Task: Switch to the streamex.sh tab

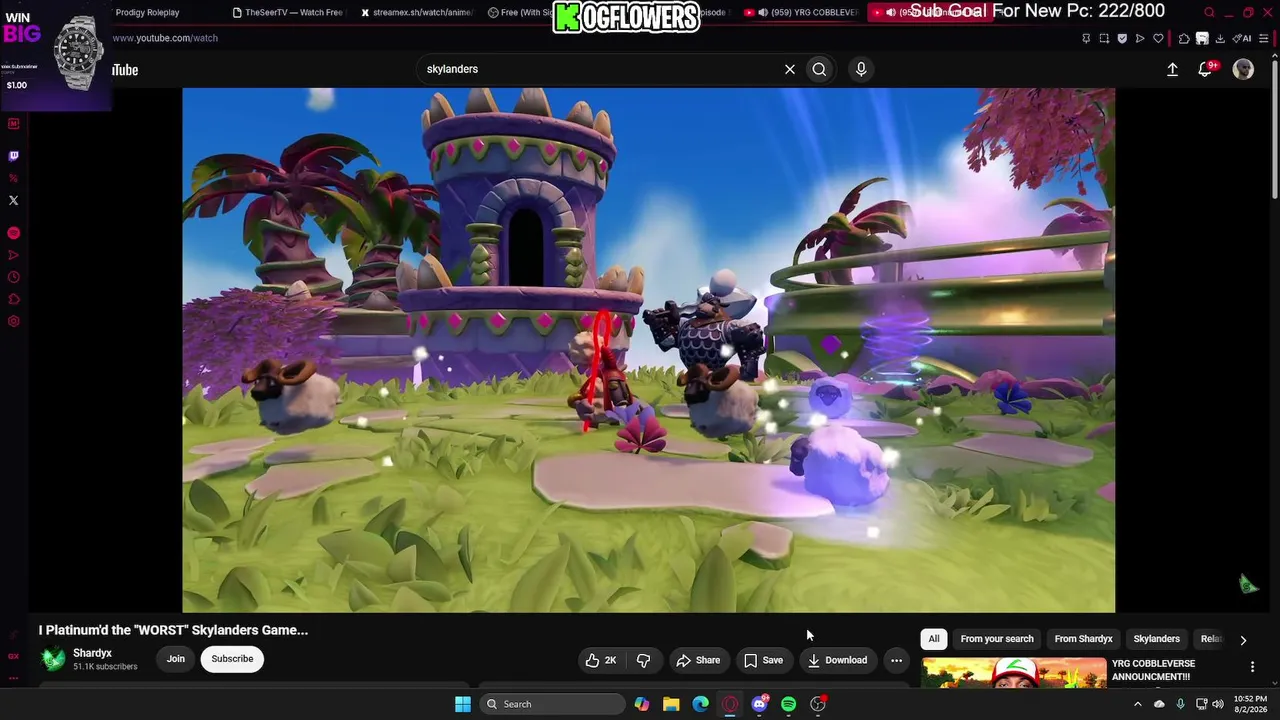Action: (415, 13)
